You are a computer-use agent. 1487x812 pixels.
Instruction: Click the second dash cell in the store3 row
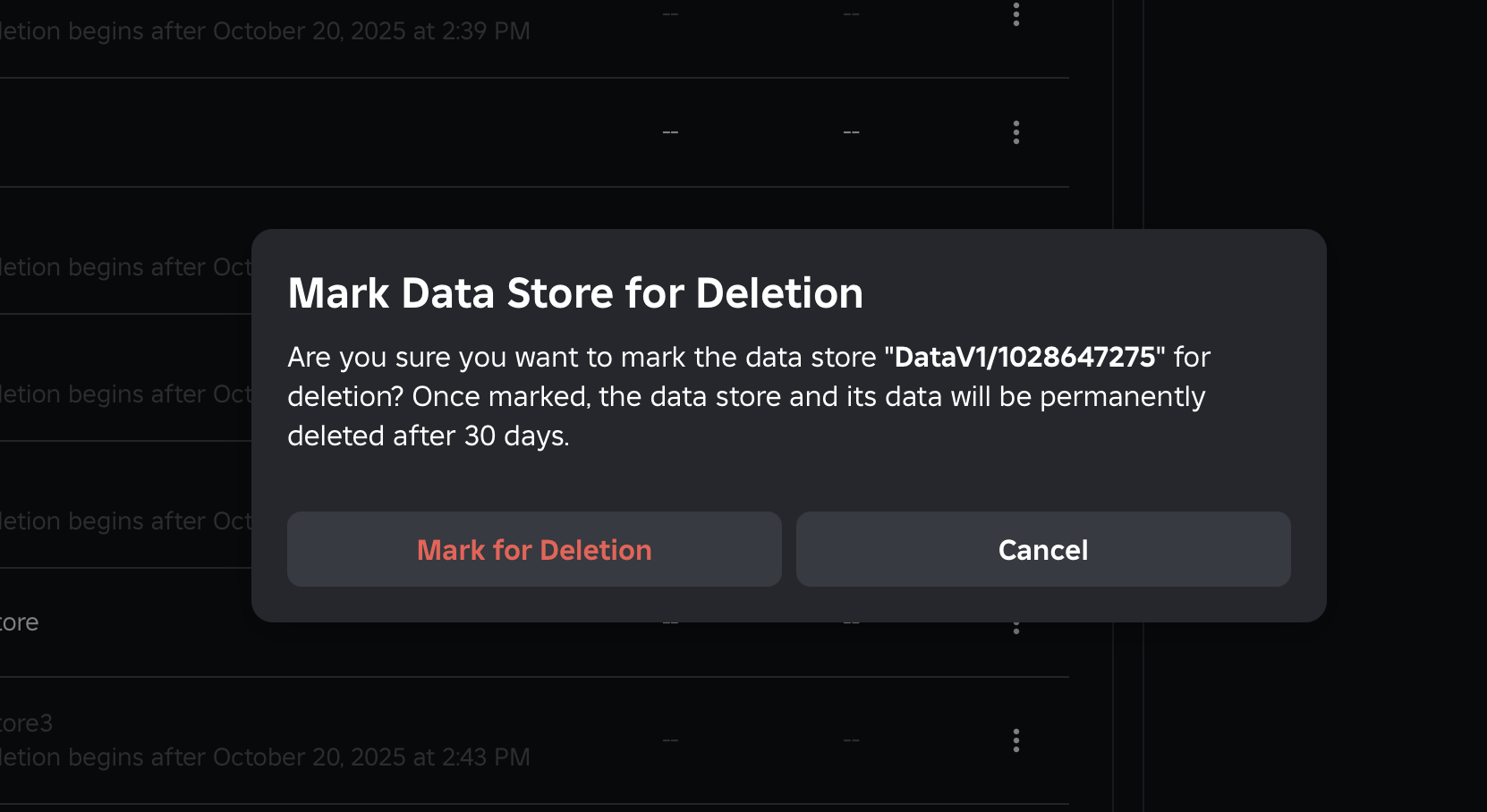point(851,740)
